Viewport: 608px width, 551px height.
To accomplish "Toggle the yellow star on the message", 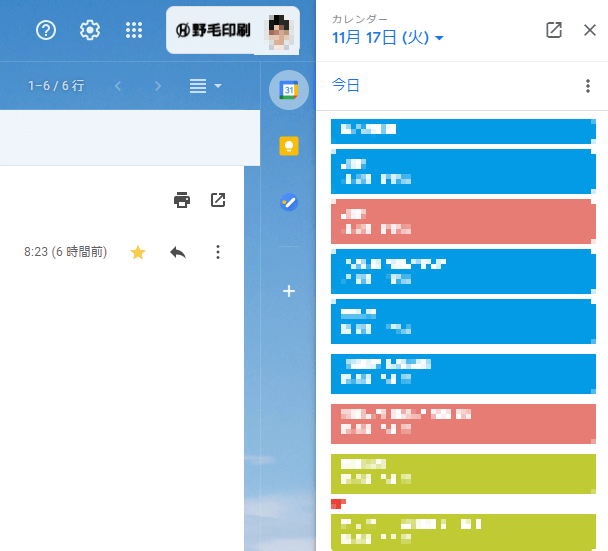I will [x=138, y=252].
